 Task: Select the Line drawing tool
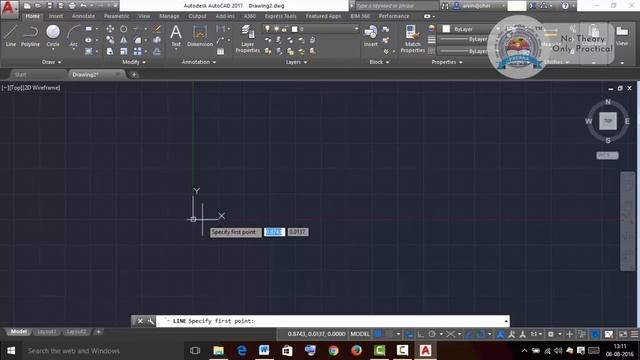(x=11, y=35)
